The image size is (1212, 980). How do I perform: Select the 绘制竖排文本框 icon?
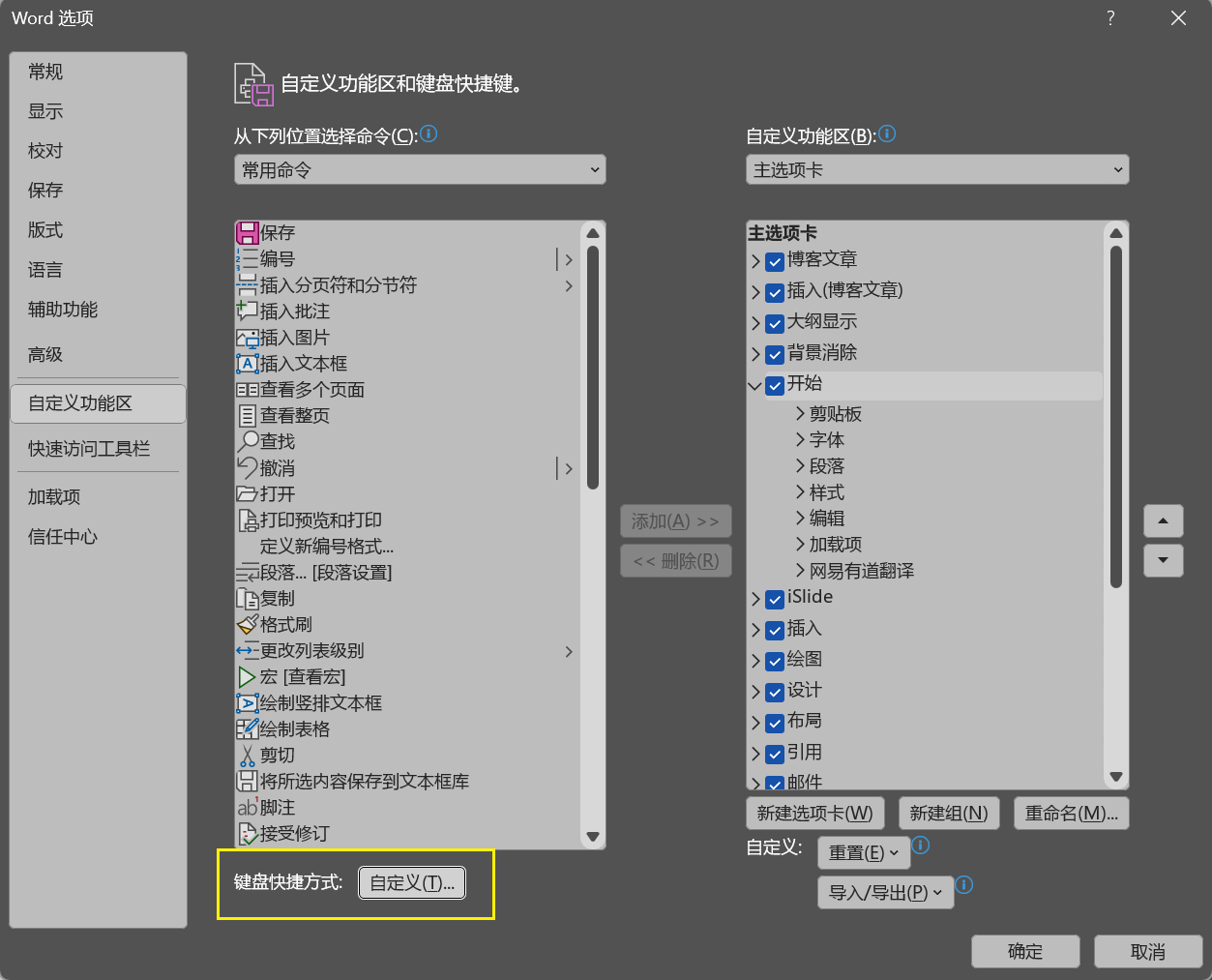[x=248, y=703]
